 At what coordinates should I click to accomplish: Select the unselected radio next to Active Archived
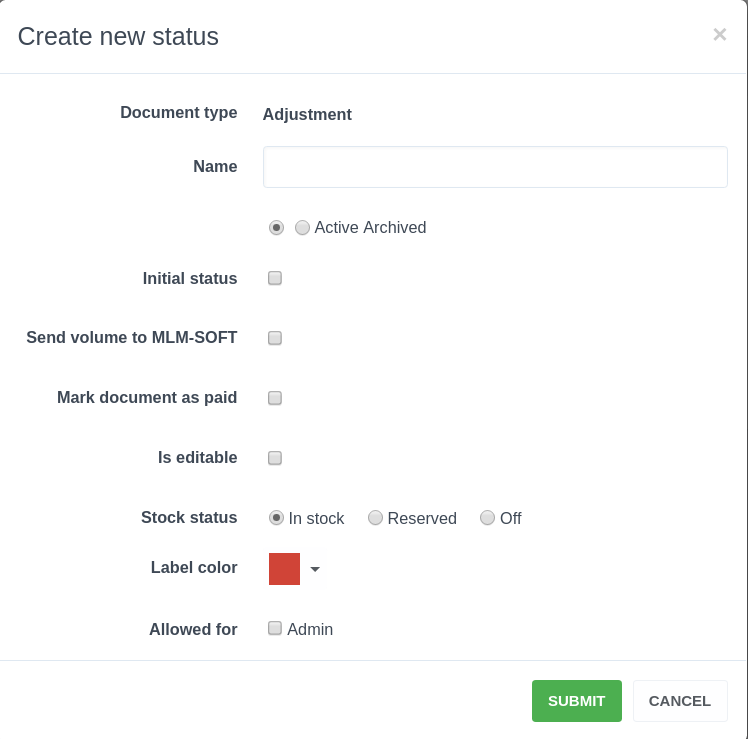(302, 228)
